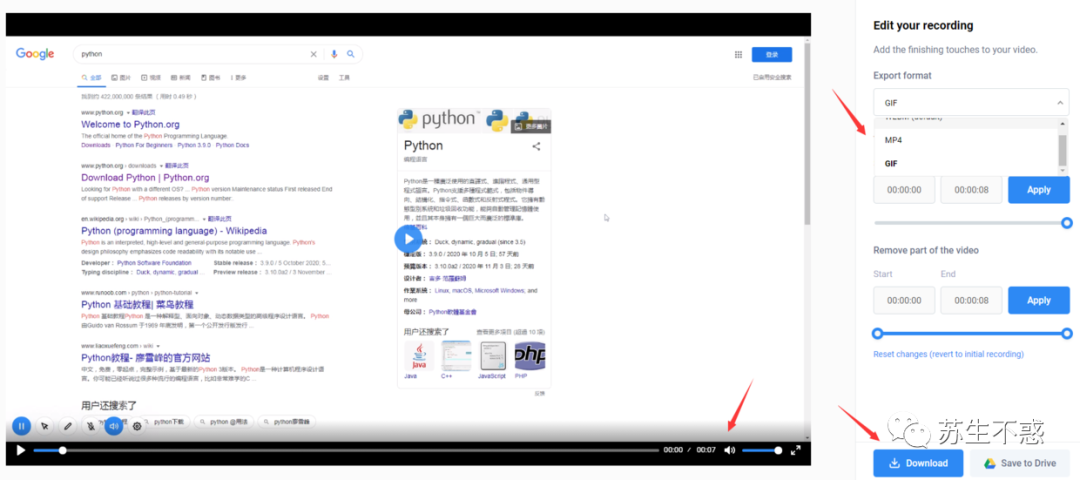Select the 视频 search tab
1080x480 pixels.
pos(151,78)
